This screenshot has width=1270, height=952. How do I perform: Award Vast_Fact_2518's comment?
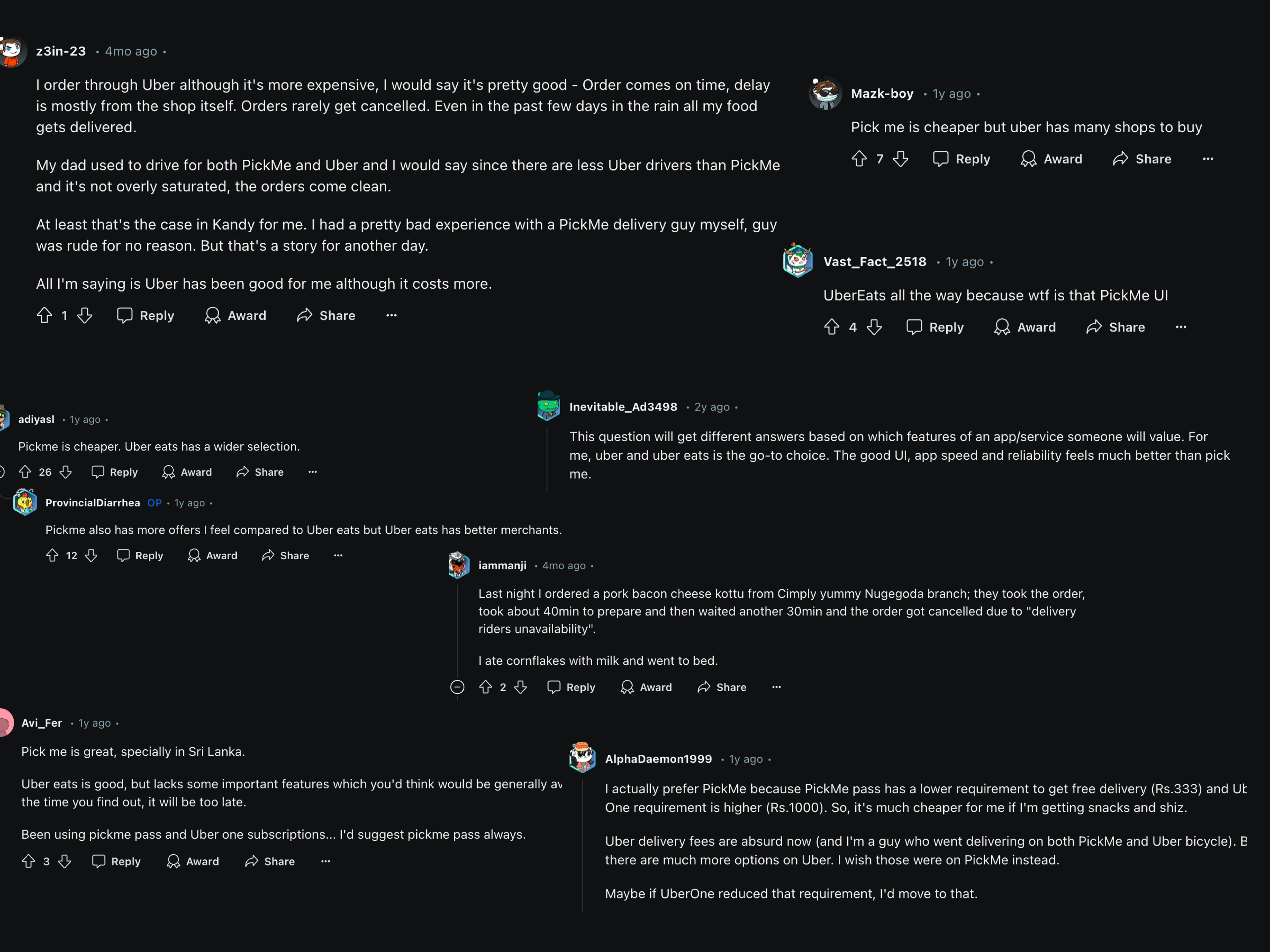(1025, 327)
